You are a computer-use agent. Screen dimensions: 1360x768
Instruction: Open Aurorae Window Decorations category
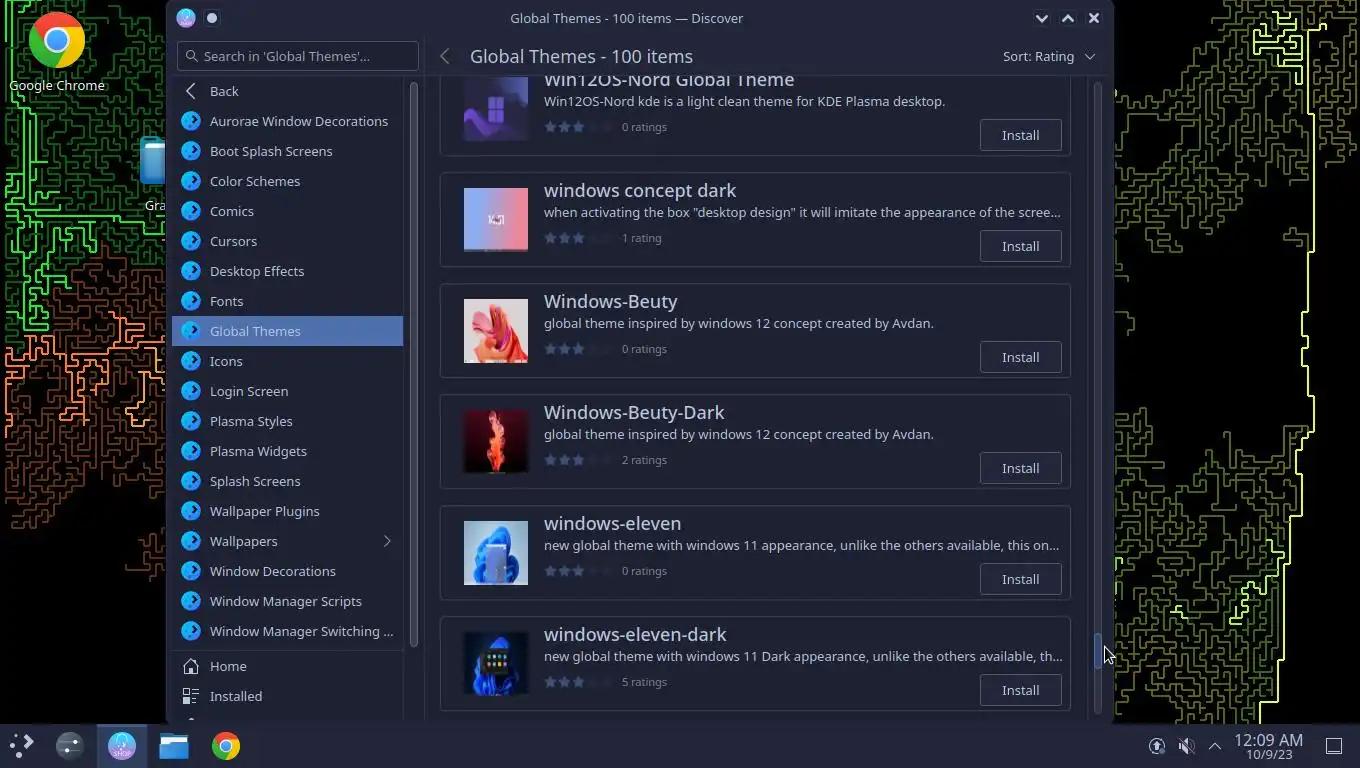coord(288,121)
